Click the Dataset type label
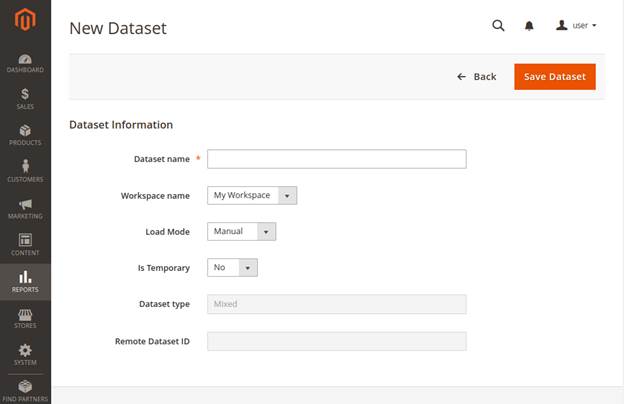Viewport: 624px width, 404px height. pos(164,304)
